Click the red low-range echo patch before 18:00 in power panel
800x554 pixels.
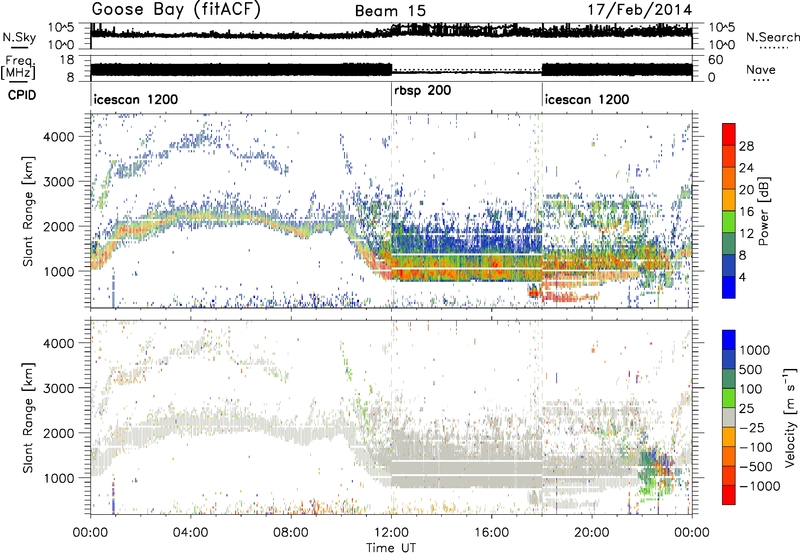534,291
